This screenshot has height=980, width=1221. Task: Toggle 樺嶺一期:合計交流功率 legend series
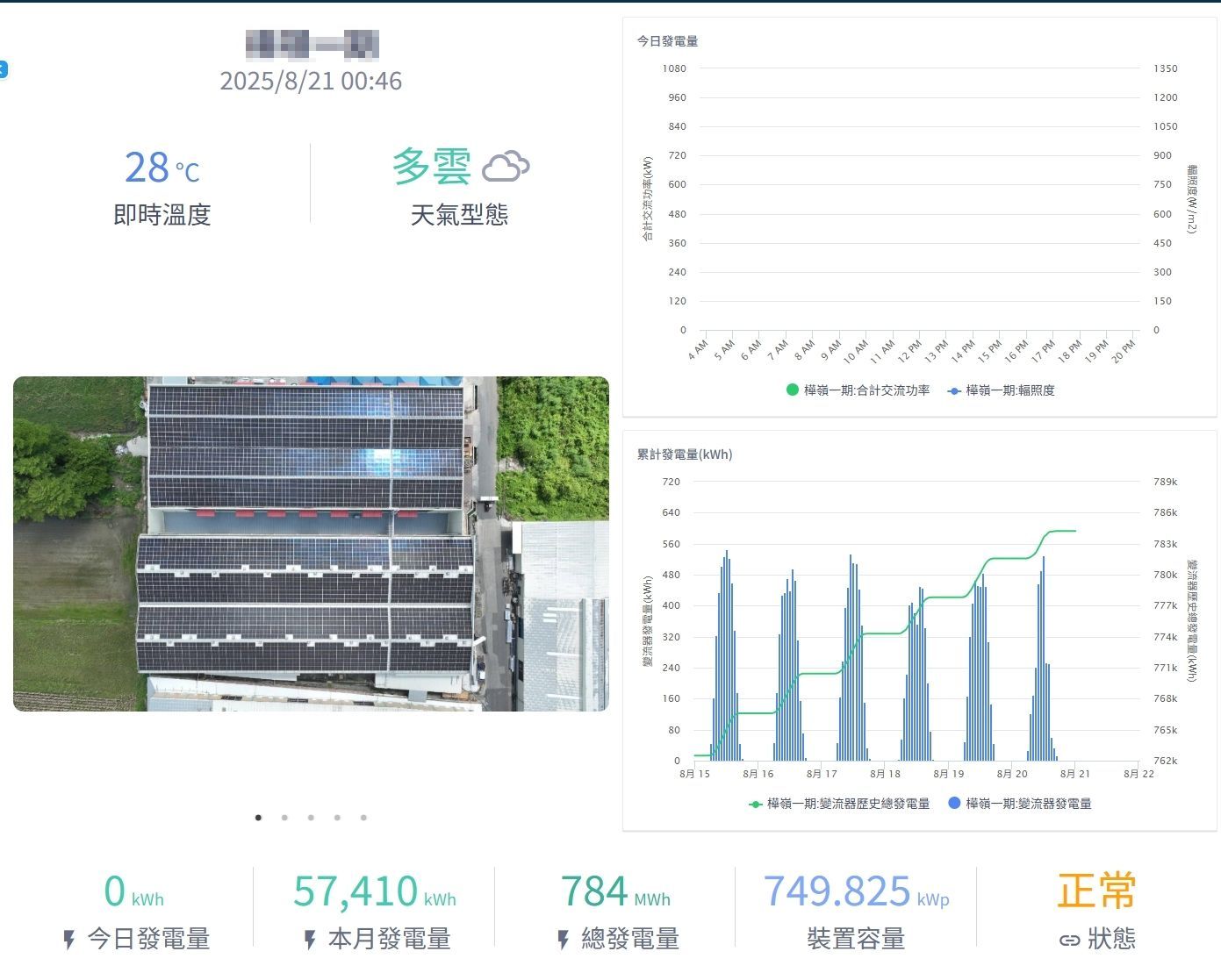point(858,390)
